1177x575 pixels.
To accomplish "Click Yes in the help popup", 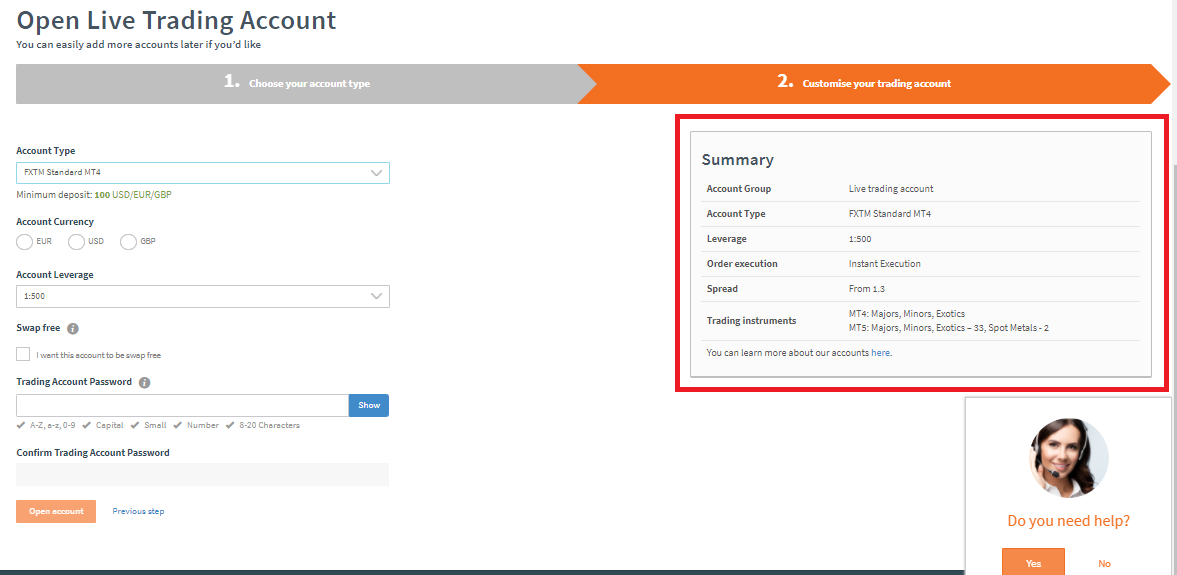I will coord(1033,562).
